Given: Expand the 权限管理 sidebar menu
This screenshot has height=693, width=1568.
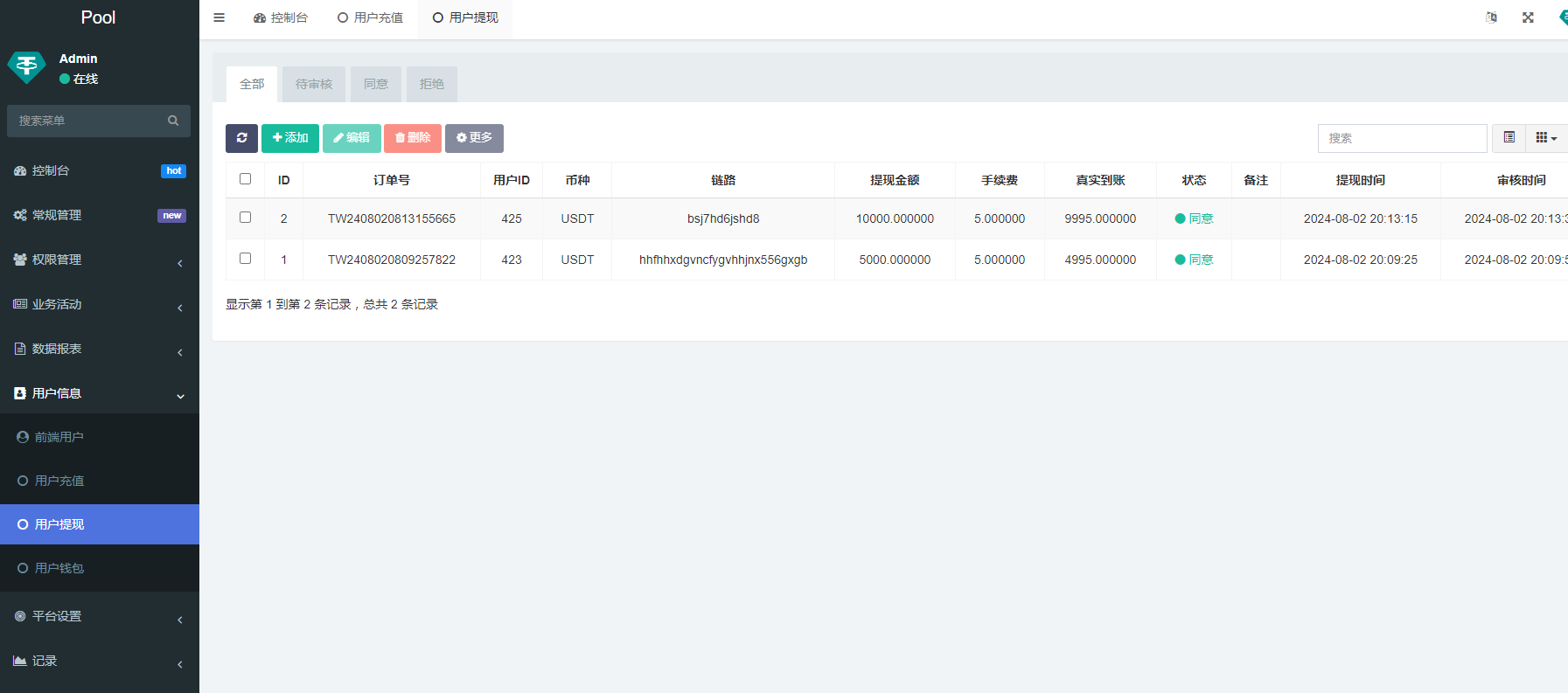Looking at the screenshot, I should (x=57, y=260).
